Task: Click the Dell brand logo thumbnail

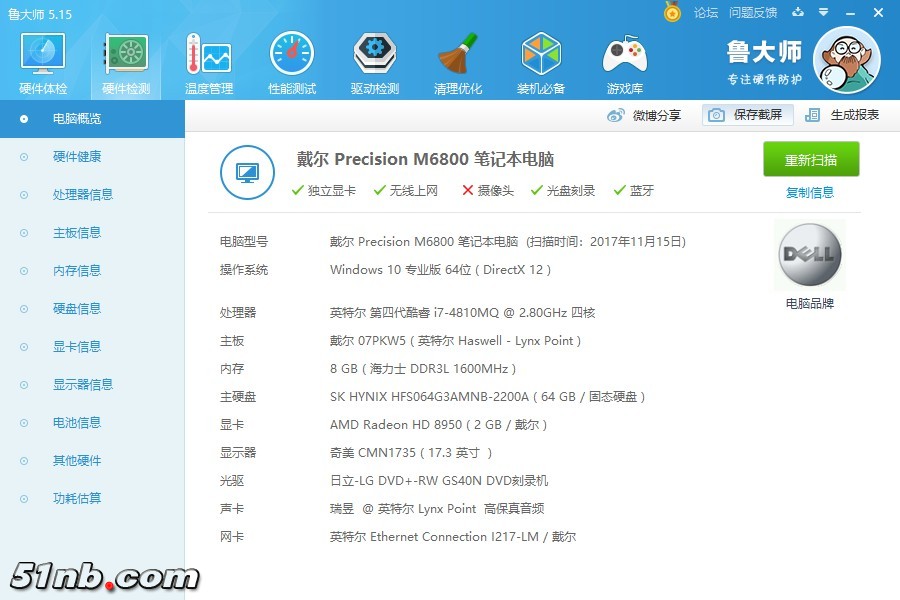Action: tap(809, 256)
